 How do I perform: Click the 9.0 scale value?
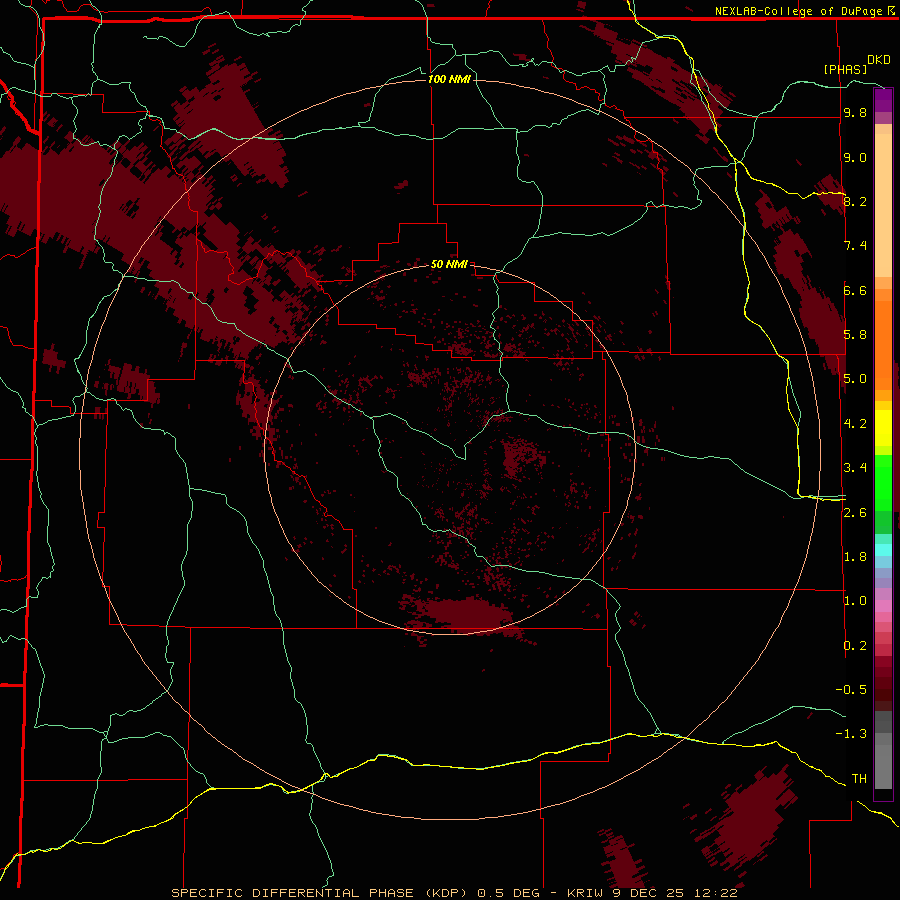point(855,157)
